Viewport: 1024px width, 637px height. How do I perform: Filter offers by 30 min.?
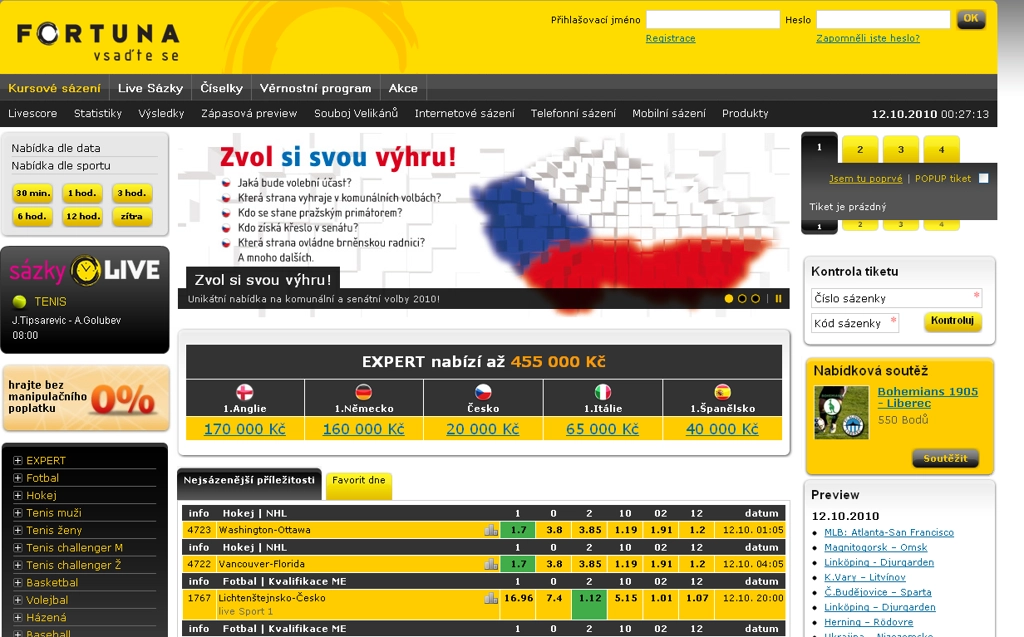coord(33,193)
